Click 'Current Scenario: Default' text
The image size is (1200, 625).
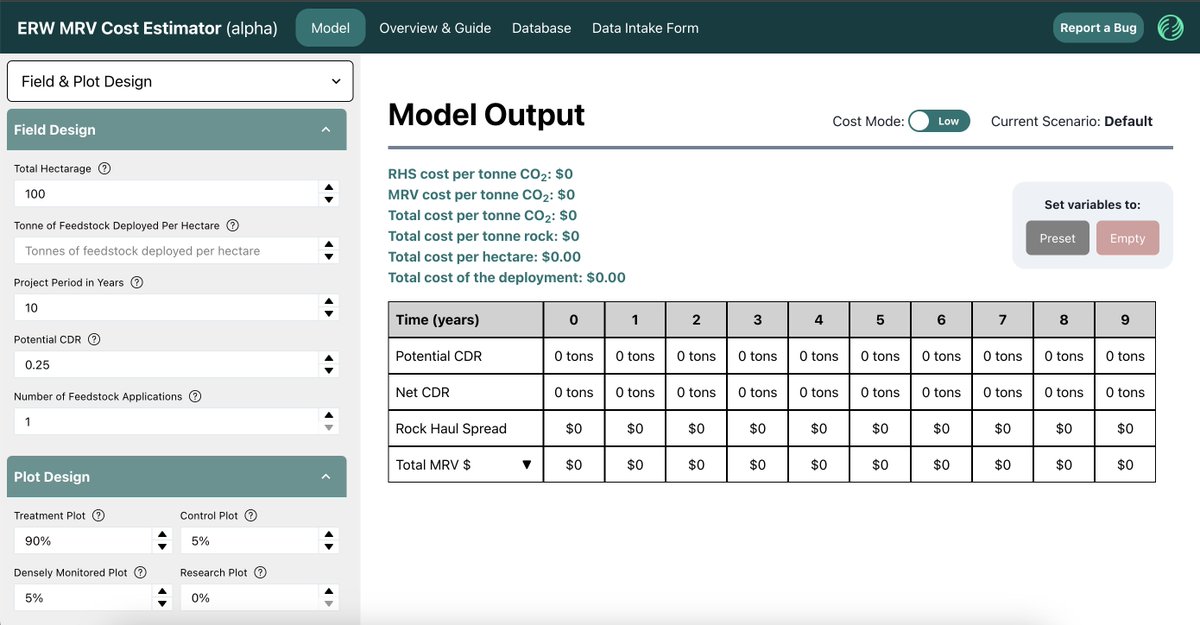[1072, 121]
